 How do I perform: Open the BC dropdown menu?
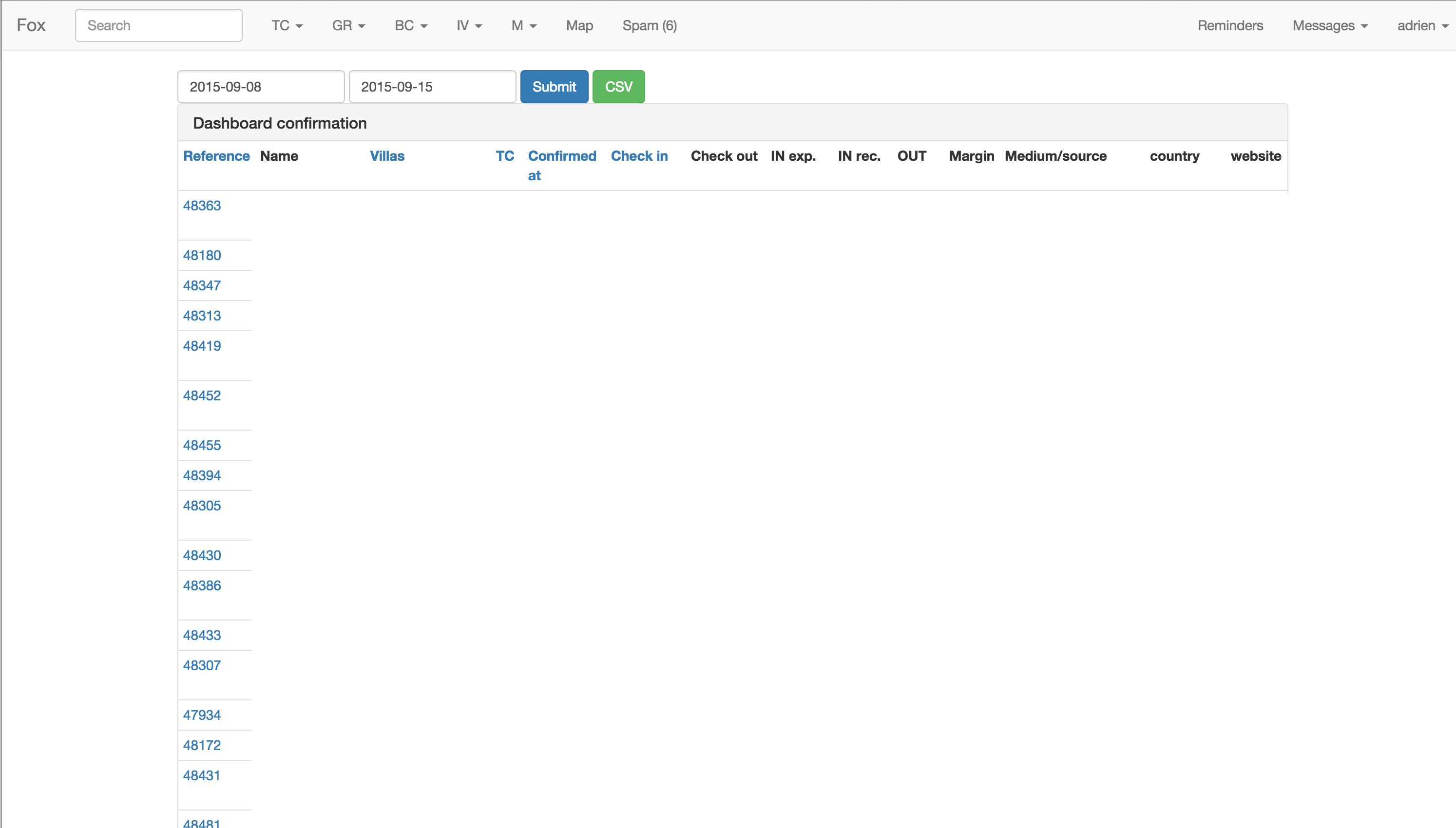tap(410, 26)
